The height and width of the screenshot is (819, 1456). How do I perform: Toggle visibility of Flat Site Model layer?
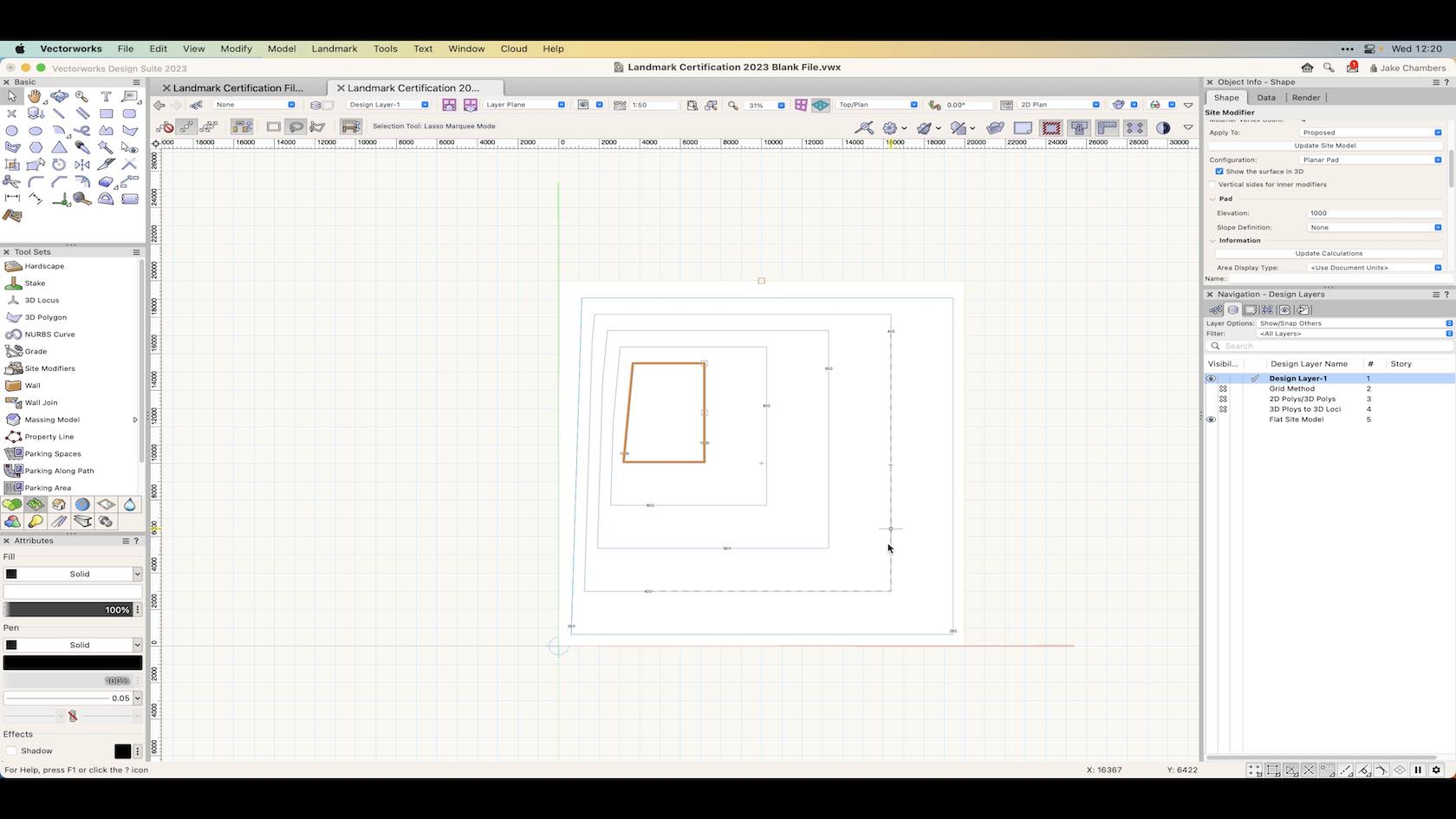1211,419
